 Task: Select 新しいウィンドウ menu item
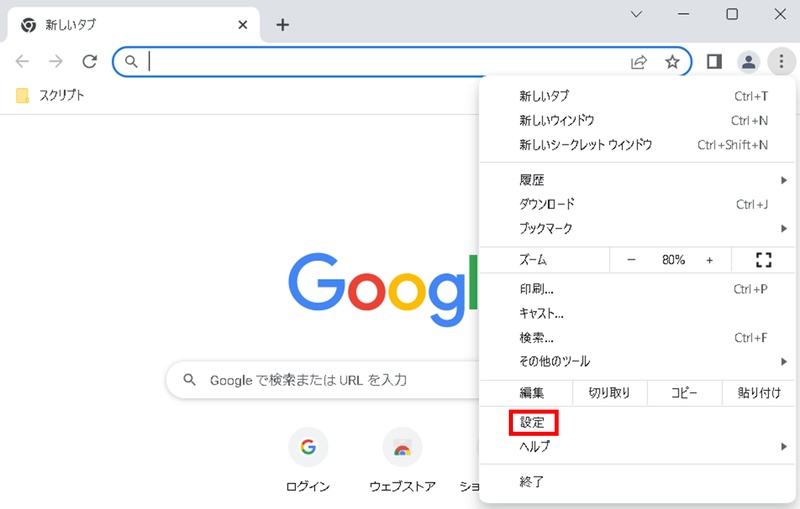pos(637,120)
